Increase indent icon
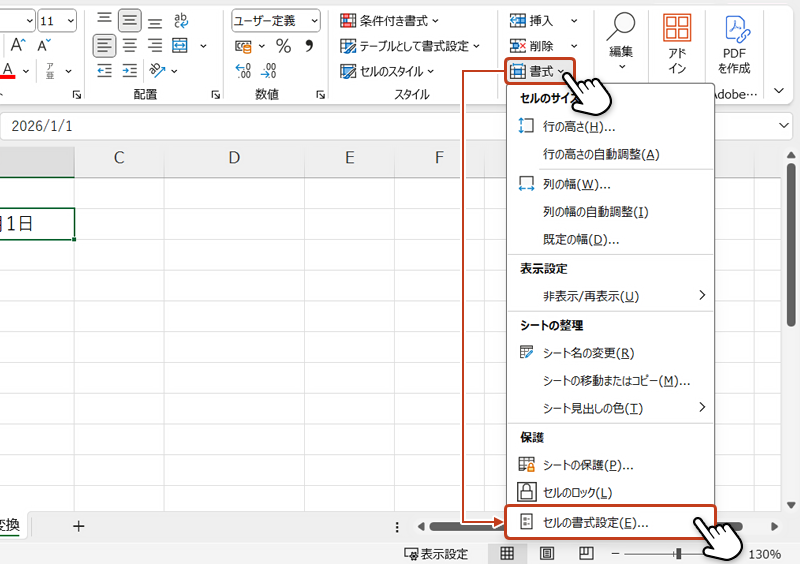The width and height of the screenshot is (800, 564). point(130,70)
